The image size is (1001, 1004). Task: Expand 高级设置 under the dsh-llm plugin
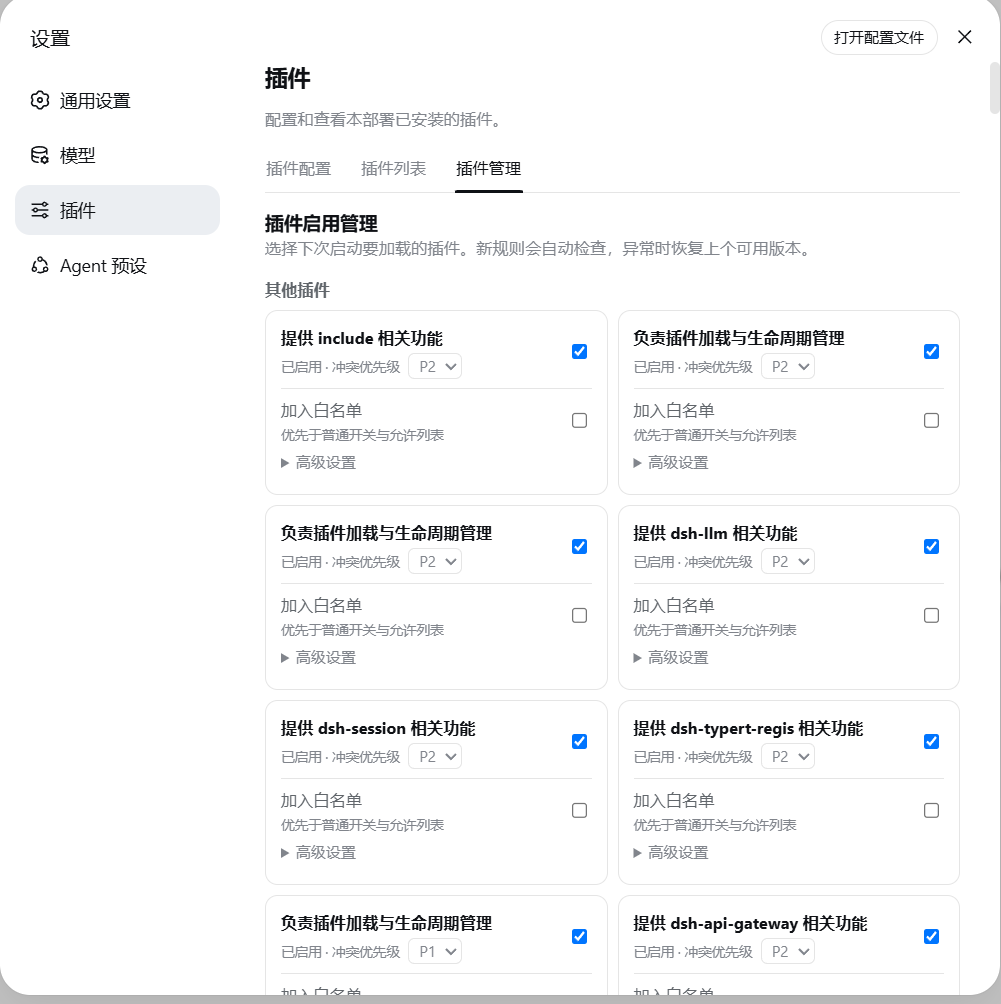coord(671,658)
